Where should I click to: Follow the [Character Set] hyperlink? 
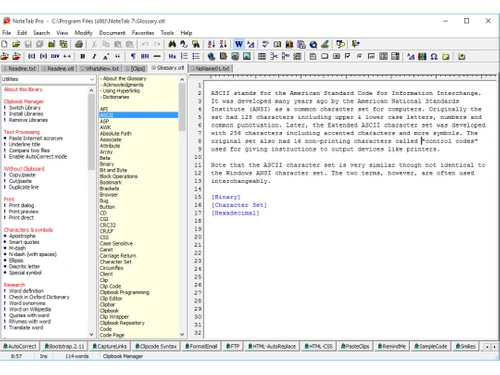pyautogui.click(x=239, y=205)
